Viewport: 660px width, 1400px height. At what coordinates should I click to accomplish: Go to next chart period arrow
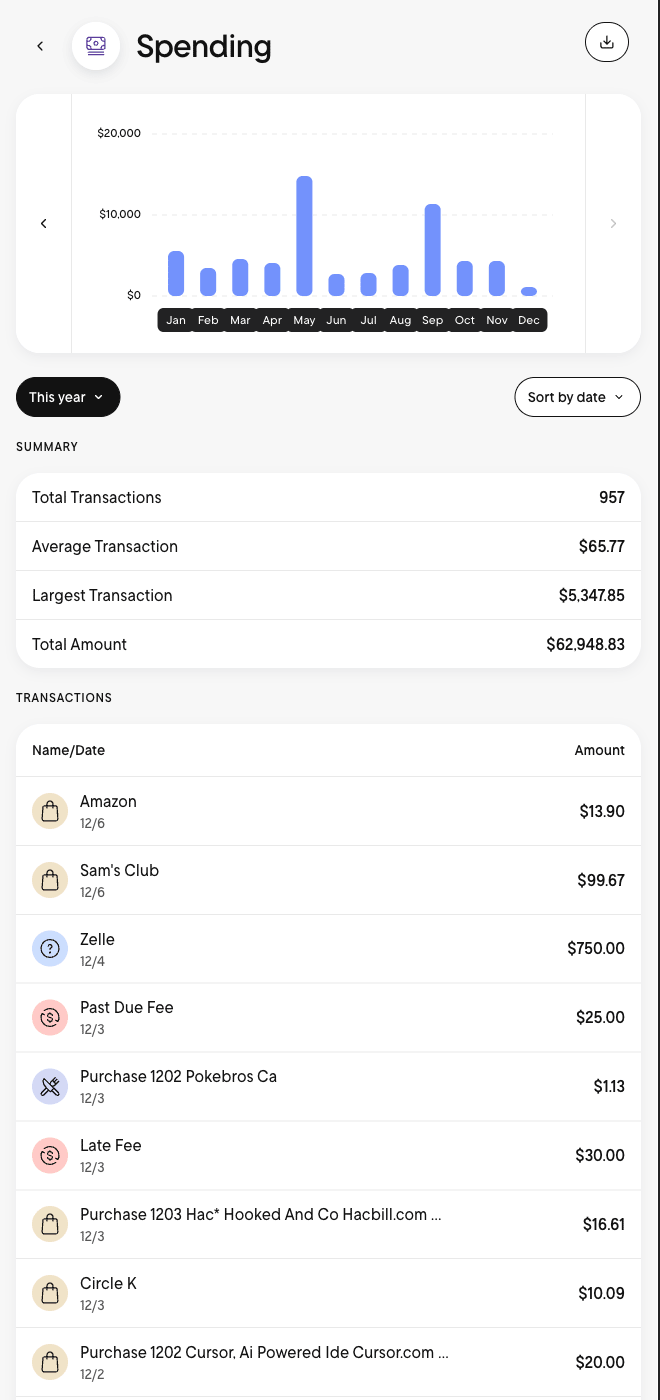[613, 223]
